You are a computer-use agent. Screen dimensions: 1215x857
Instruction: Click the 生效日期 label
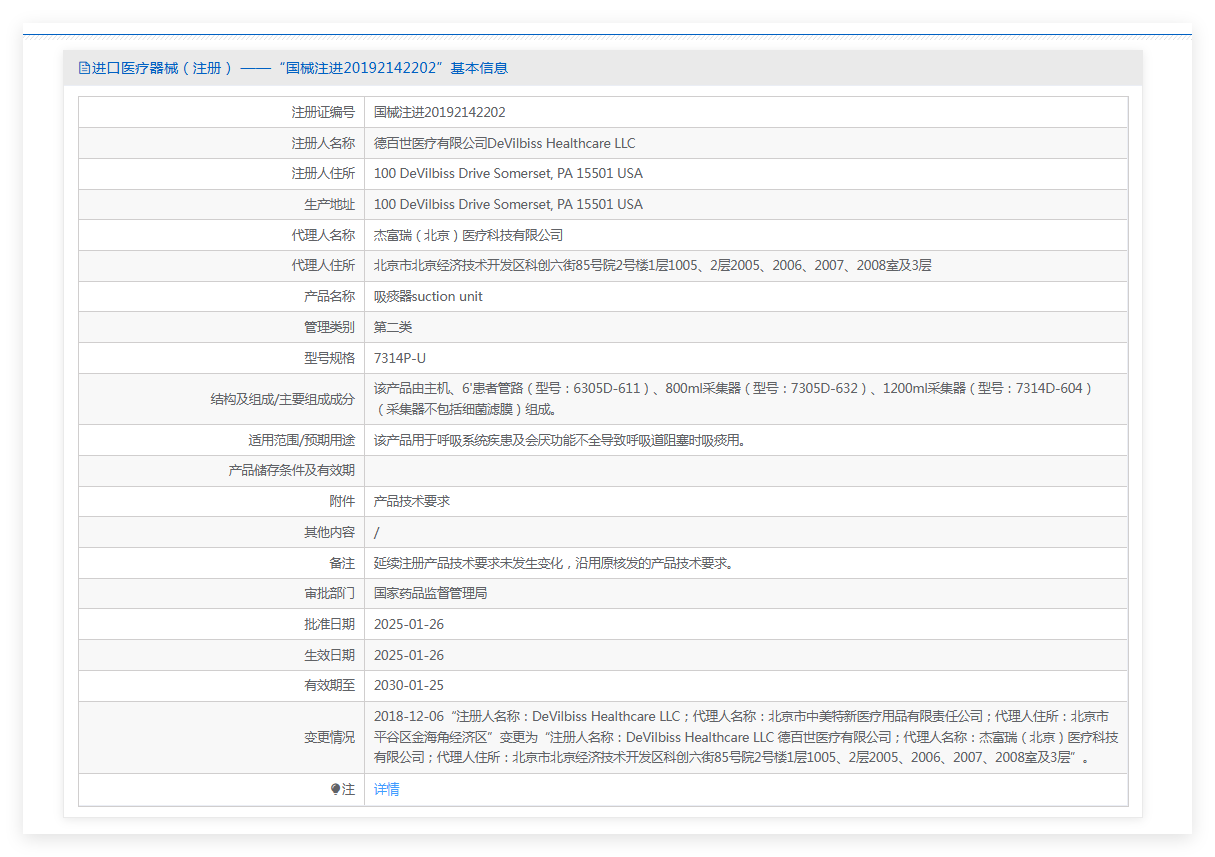(329, 655)
